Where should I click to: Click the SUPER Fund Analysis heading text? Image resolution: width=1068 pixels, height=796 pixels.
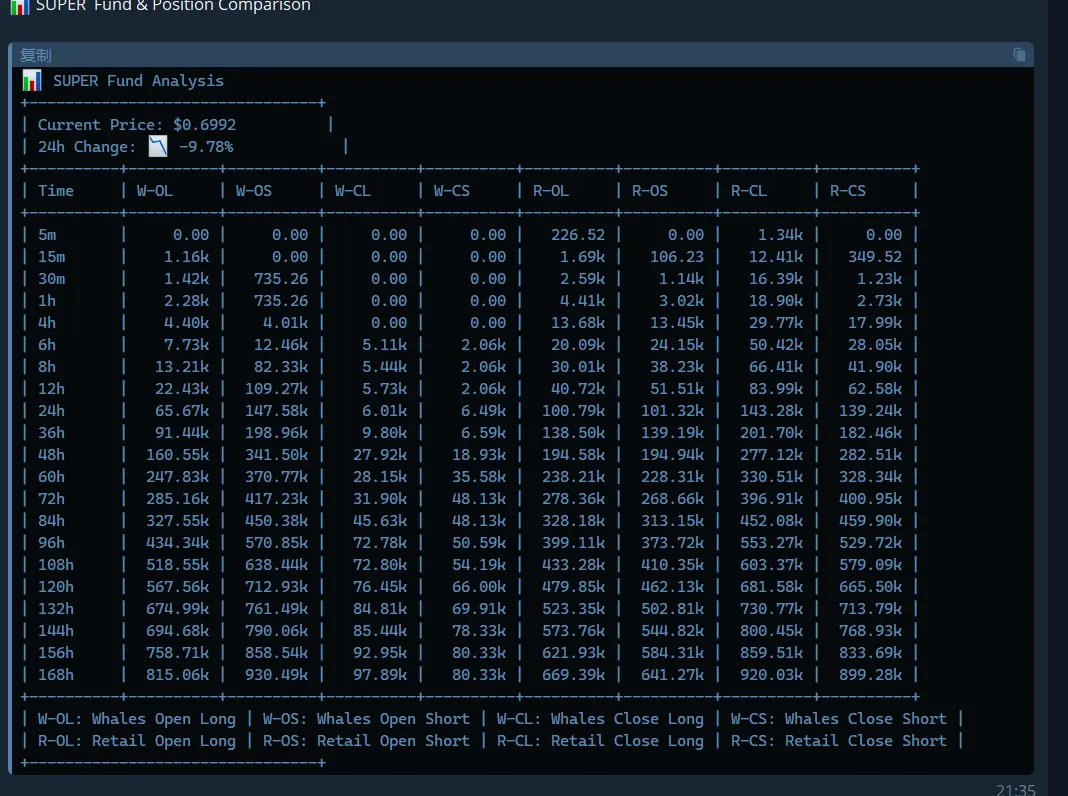138,81
